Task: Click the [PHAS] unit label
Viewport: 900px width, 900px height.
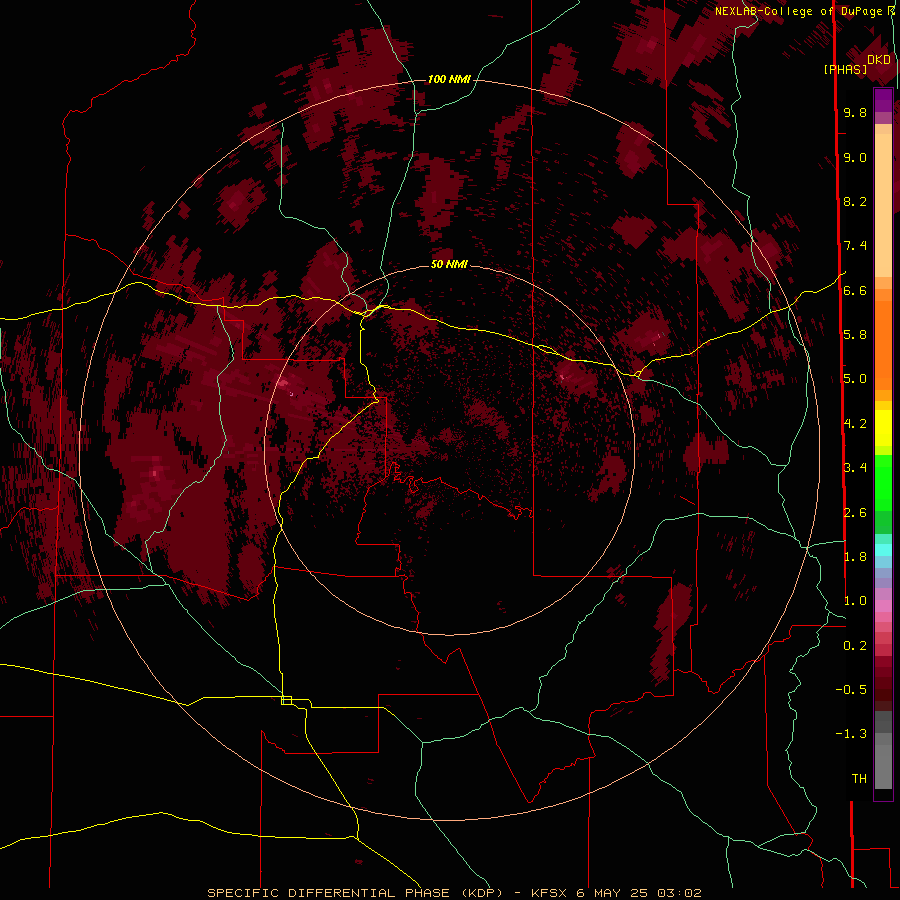Action: [845, 69]
